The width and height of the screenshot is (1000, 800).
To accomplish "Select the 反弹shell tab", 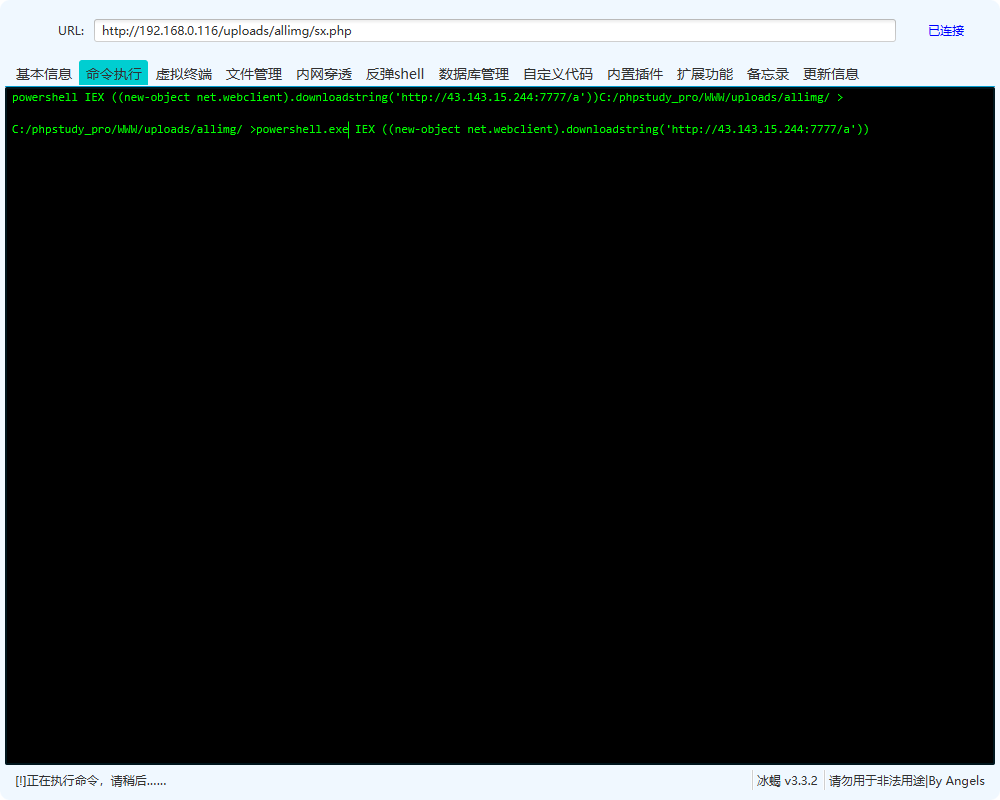I will point(394,73).
